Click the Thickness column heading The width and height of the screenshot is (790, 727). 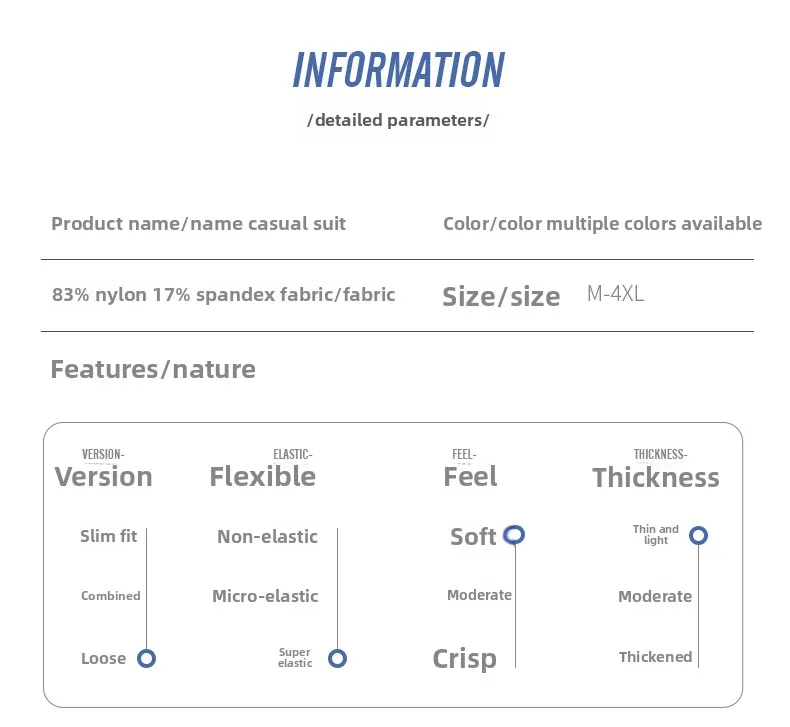point(655,478)
